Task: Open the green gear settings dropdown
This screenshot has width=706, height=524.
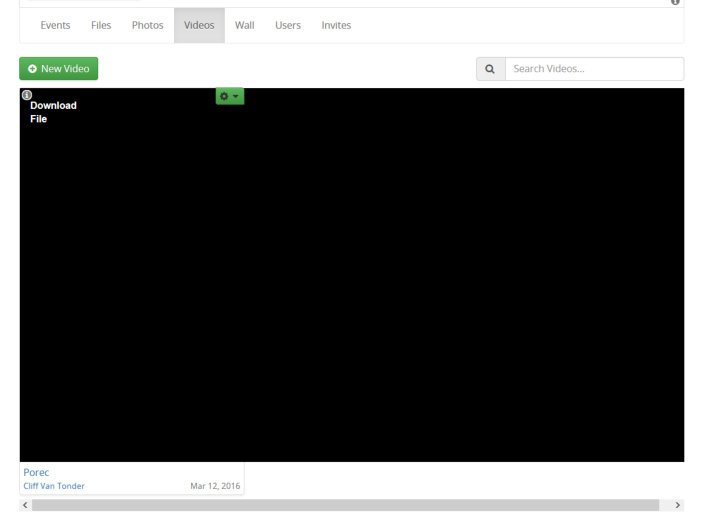Action: click(230, 96)
